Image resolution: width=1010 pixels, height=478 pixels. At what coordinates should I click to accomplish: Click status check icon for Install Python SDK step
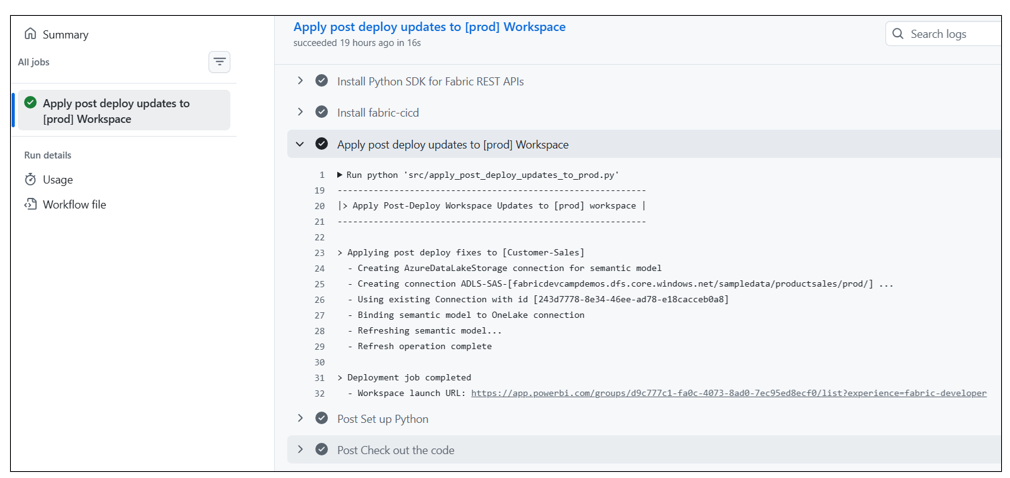321,81
